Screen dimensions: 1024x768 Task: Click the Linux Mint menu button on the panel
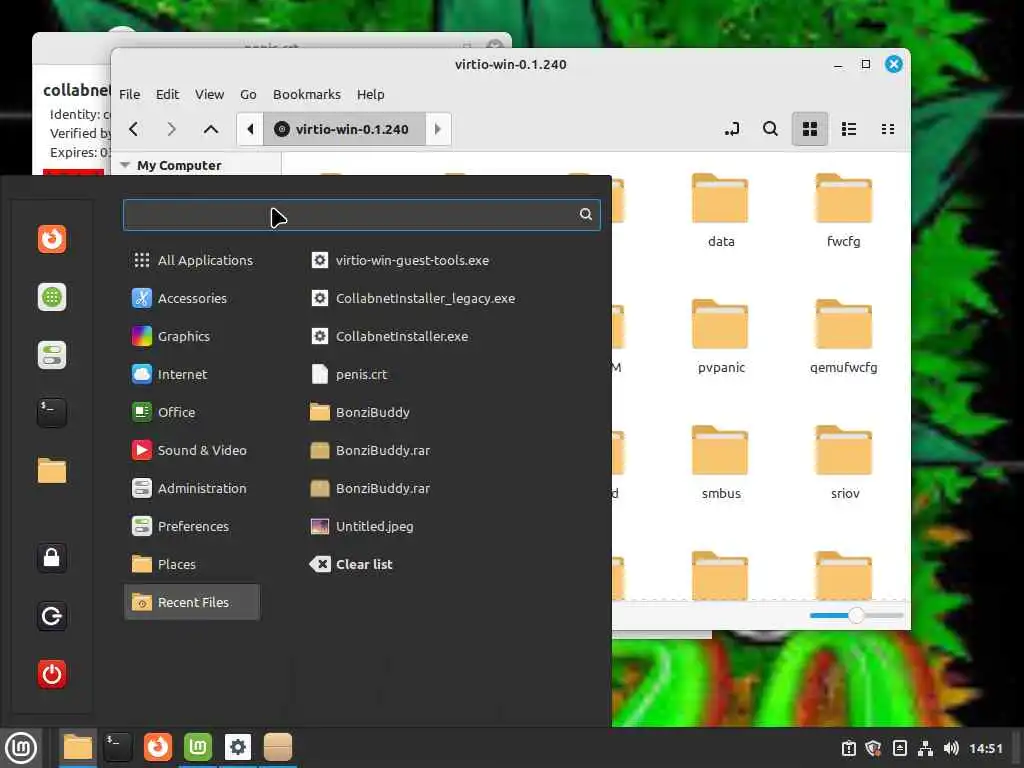(21, 748)
